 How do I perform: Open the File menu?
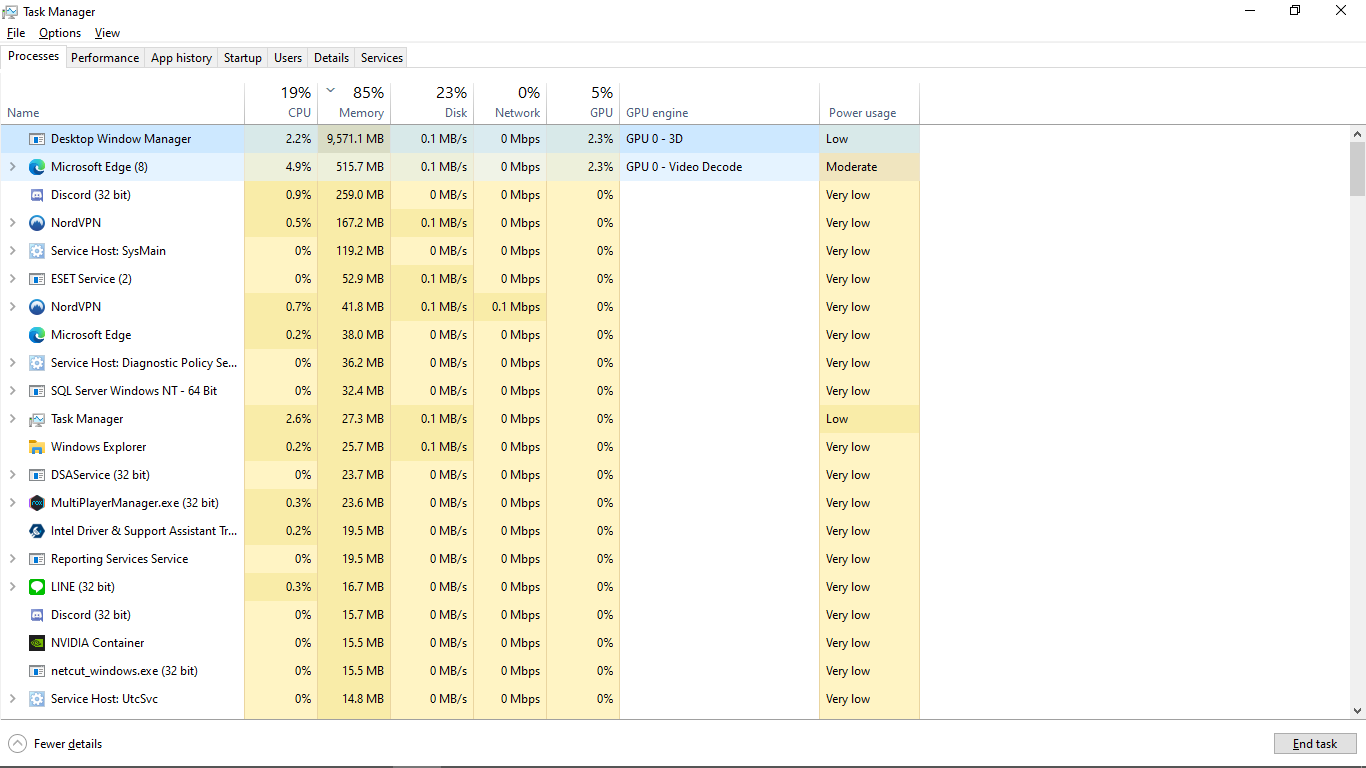pyautogui.click(x=16, y=33)
